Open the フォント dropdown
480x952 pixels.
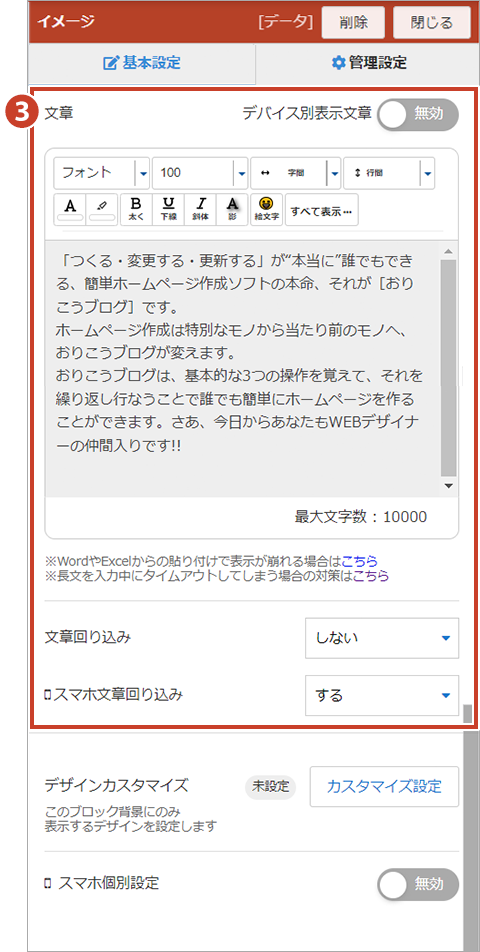tap(102, 173)
